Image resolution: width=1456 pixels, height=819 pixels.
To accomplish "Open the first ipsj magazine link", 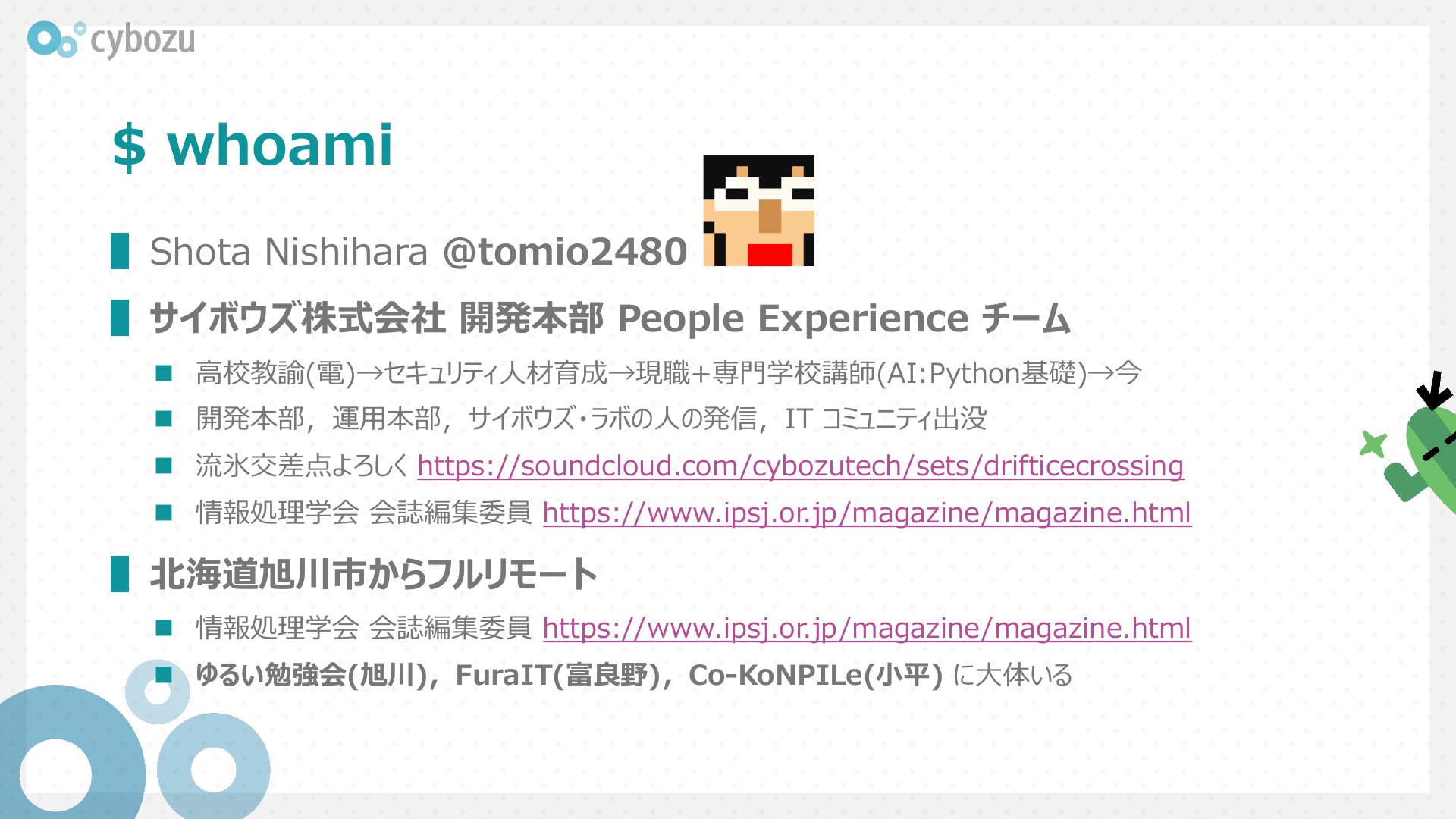I will tap(867, 513).
